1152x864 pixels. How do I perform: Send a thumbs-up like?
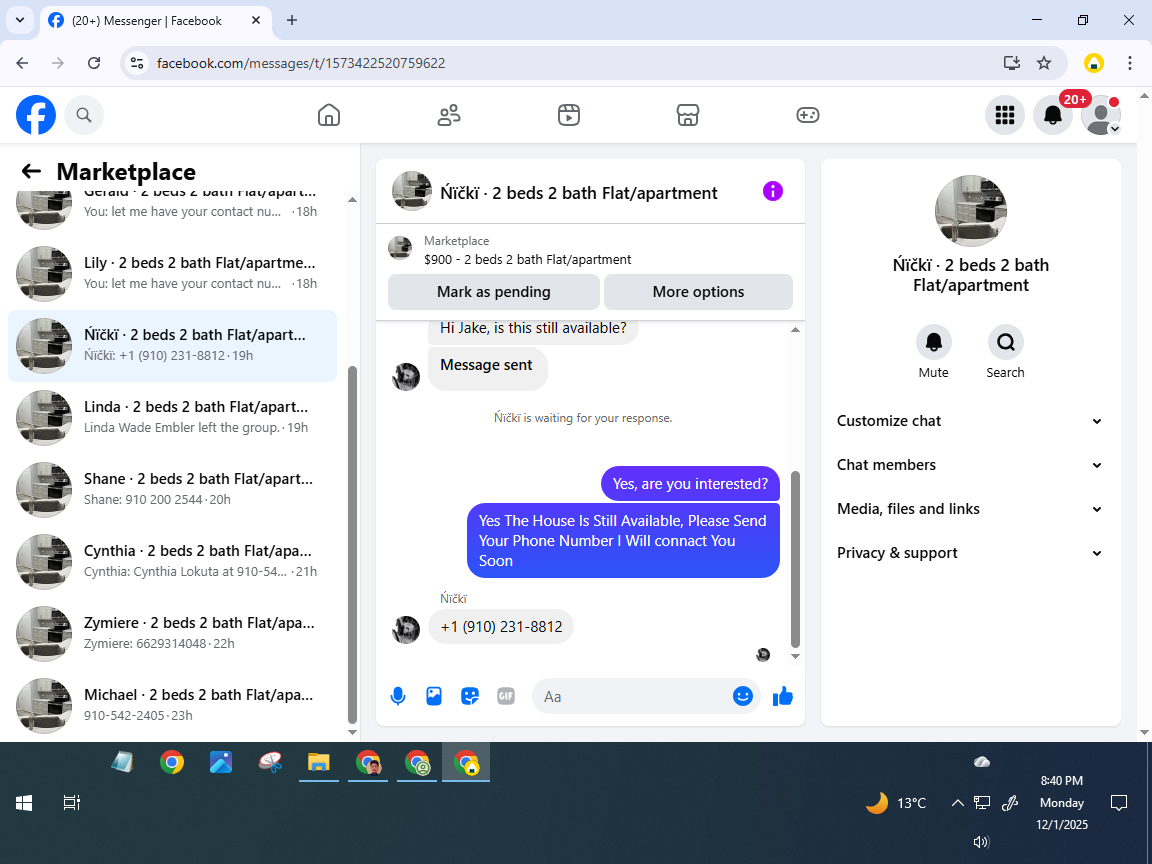tap(783, 696)
